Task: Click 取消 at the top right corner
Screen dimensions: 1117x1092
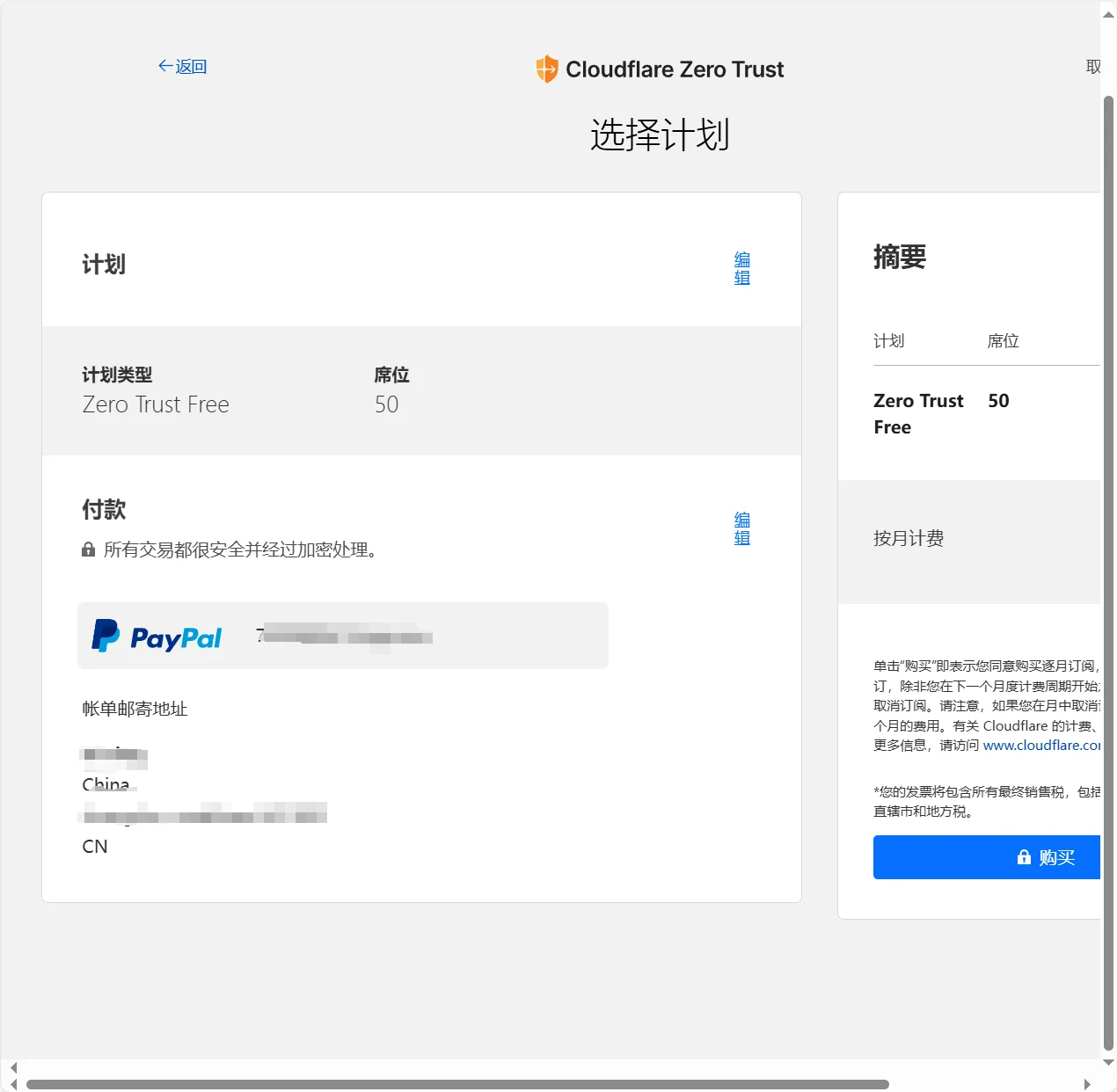Action: coord(1093,65)
